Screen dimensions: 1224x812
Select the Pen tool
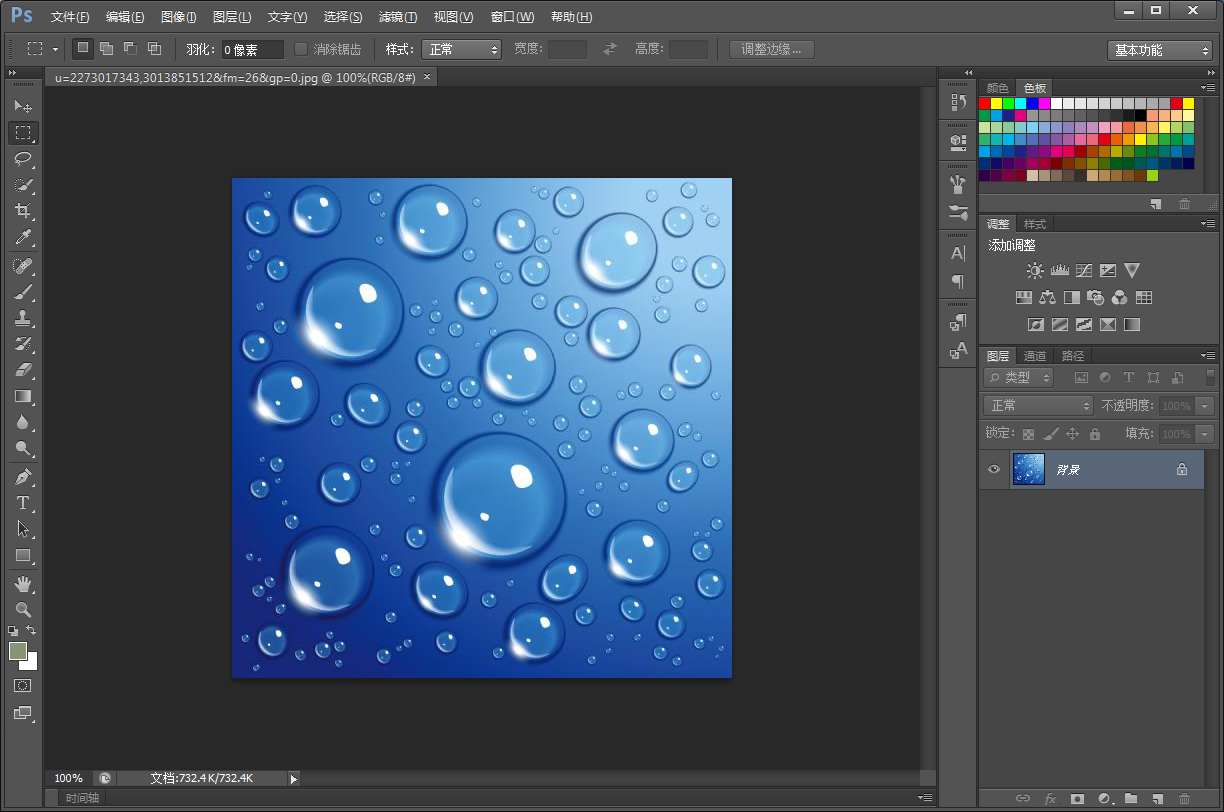click(23, 476)
